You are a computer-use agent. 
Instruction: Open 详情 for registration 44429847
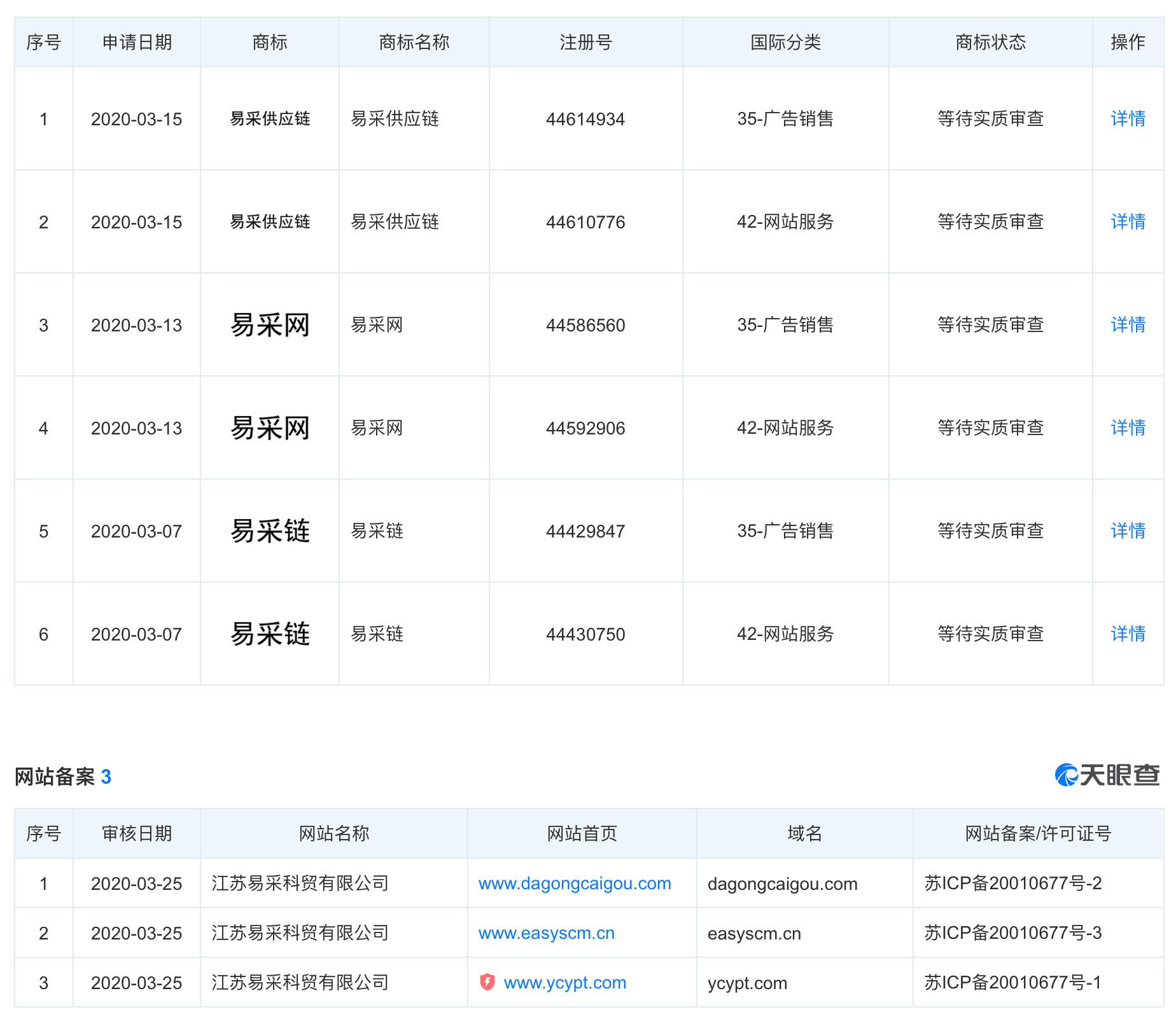[x=1128, y=530]
